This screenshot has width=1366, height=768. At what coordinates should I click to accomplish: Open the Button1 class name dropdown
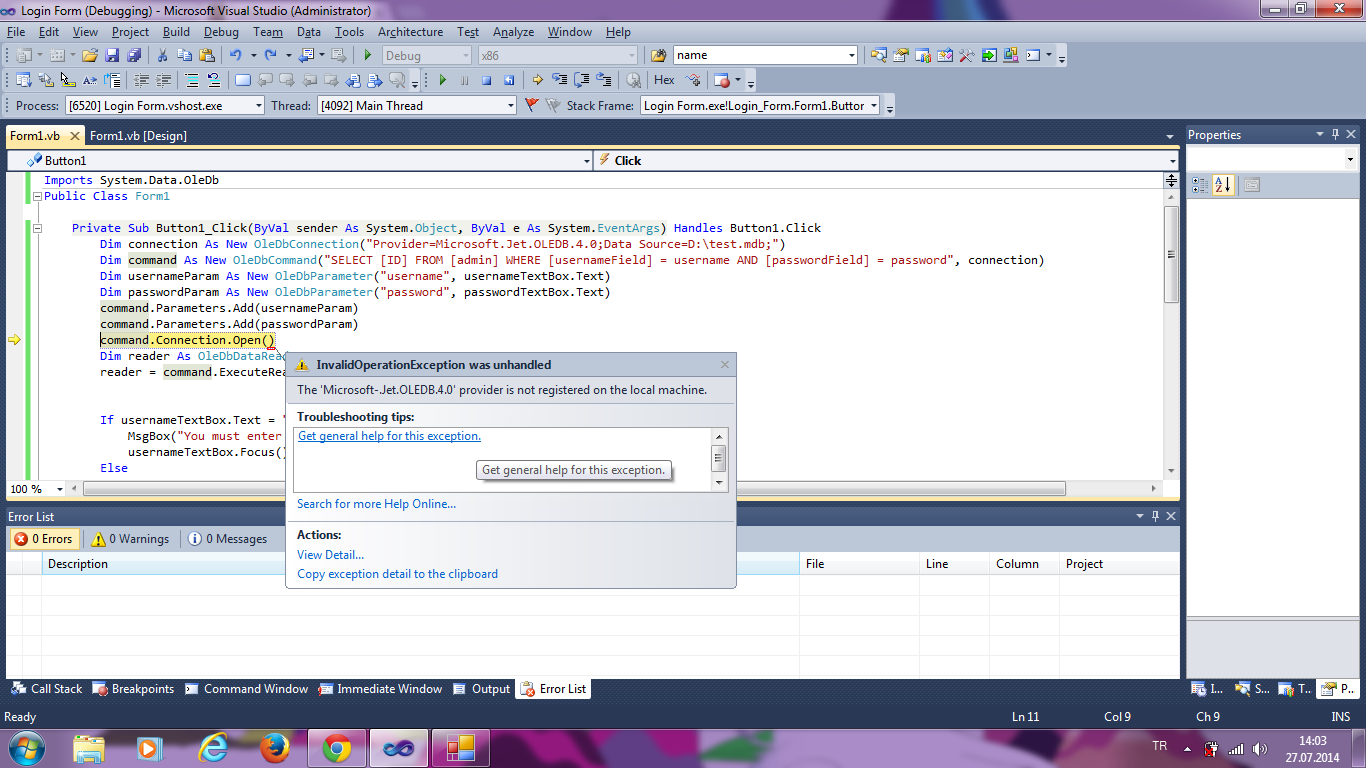pos(586,160)
